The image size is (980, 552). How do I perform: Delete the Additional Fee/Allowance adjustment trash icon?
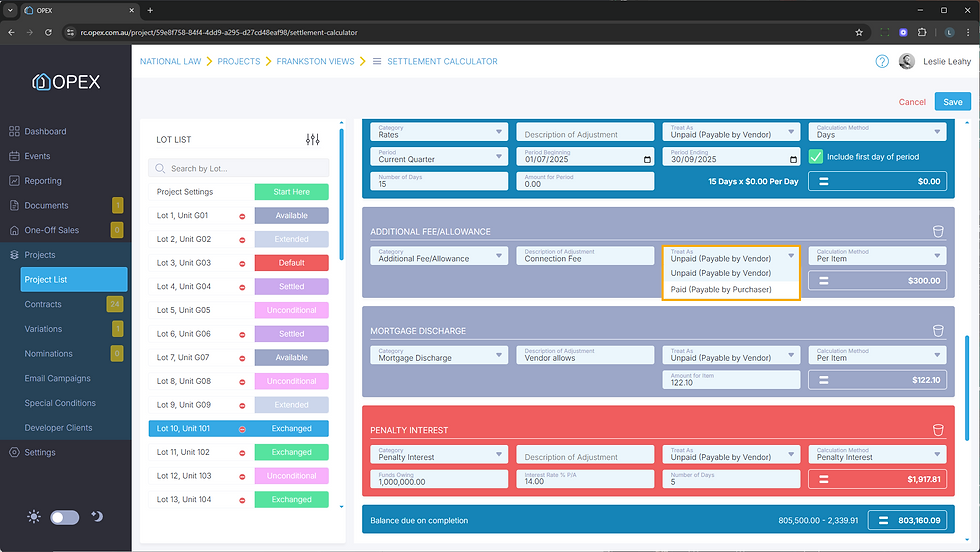(938, 231)
